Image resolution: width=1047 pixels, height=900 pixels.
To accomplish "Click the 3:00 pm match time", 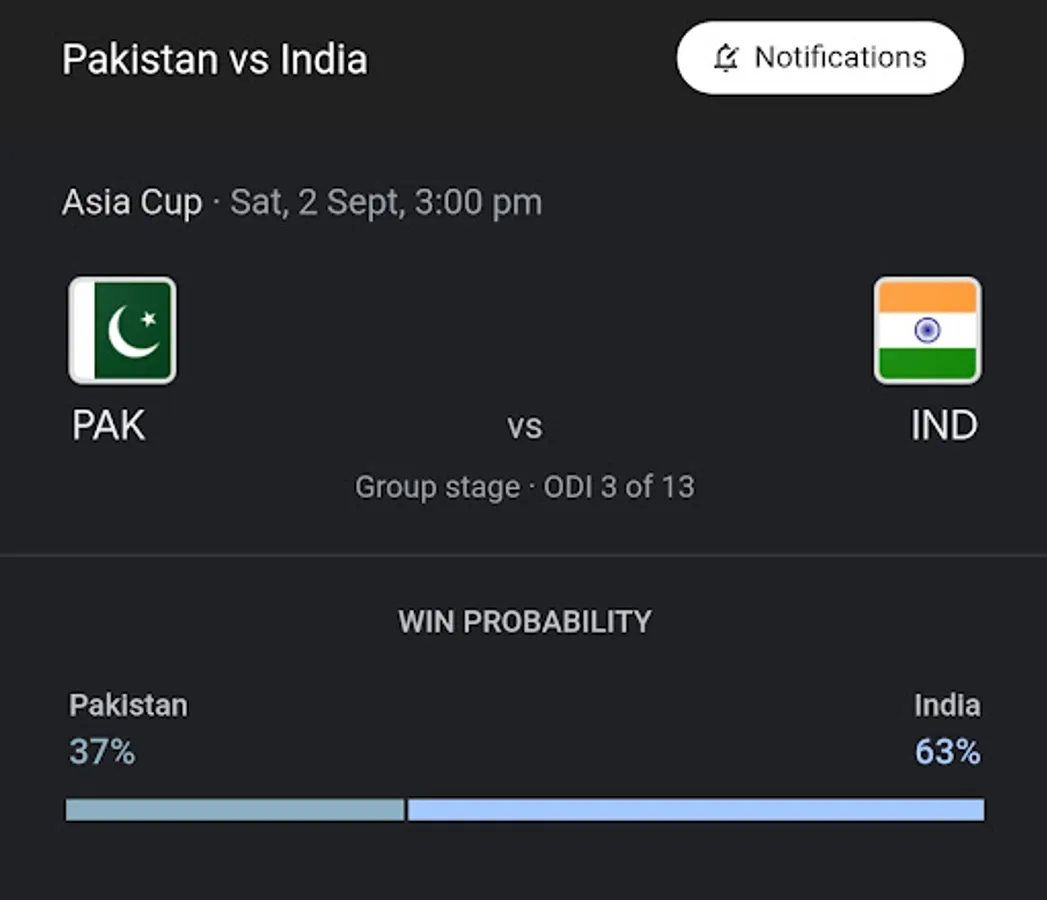I will 478,203.
